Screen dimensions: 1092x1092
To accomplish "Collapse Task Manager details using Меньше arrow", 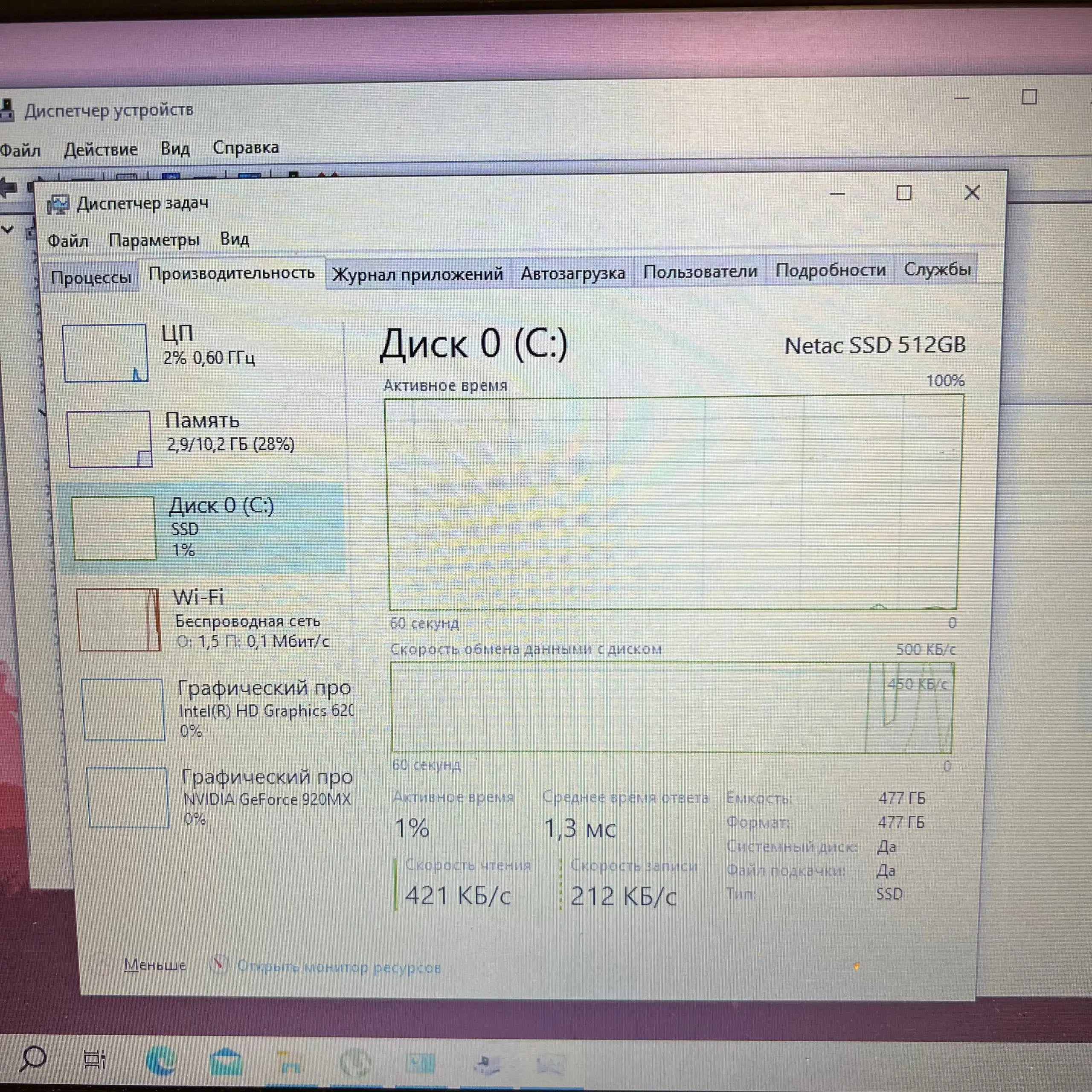I will coord(155,965).
